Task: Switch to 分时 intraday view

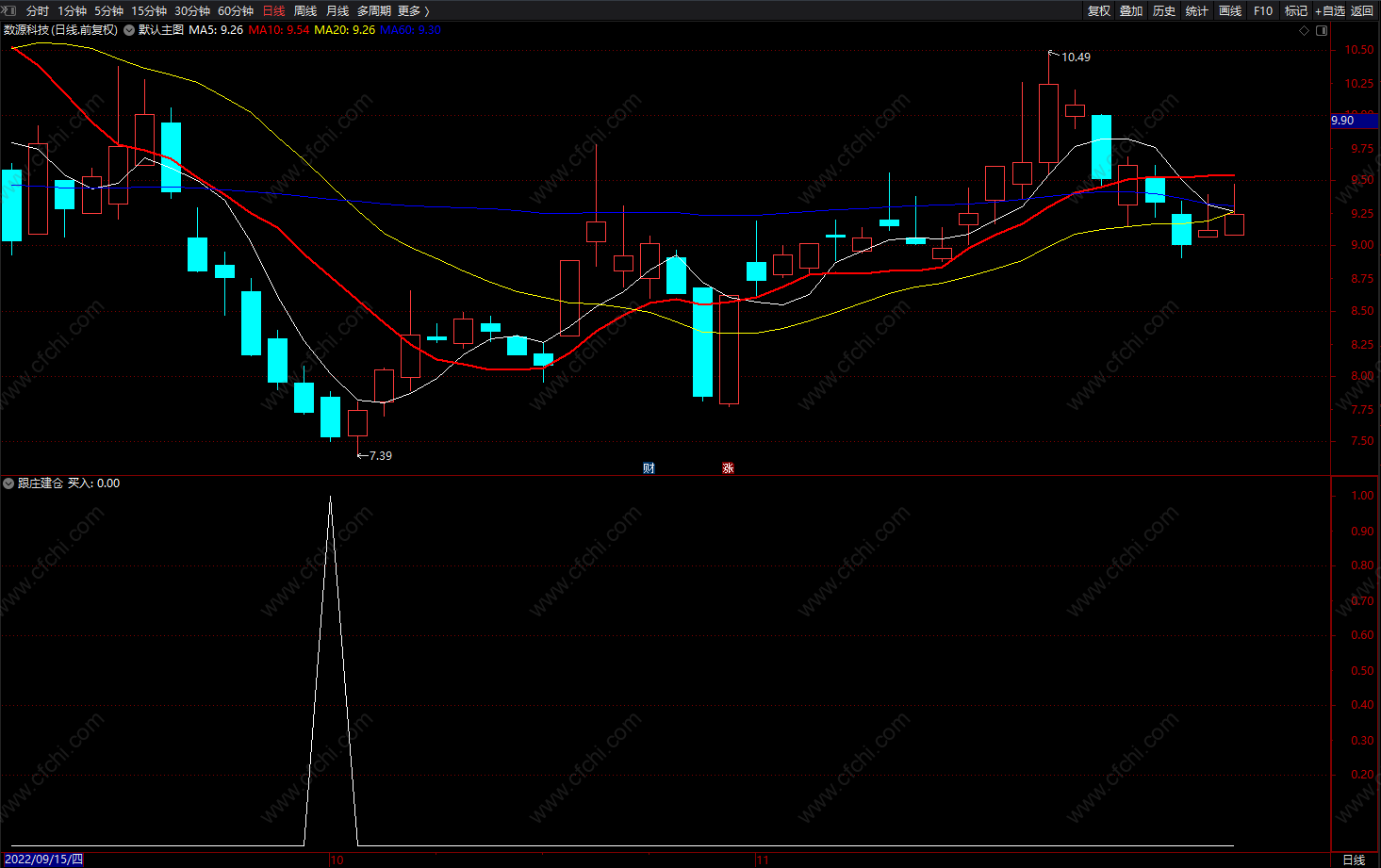Action: tap(38, 10)
